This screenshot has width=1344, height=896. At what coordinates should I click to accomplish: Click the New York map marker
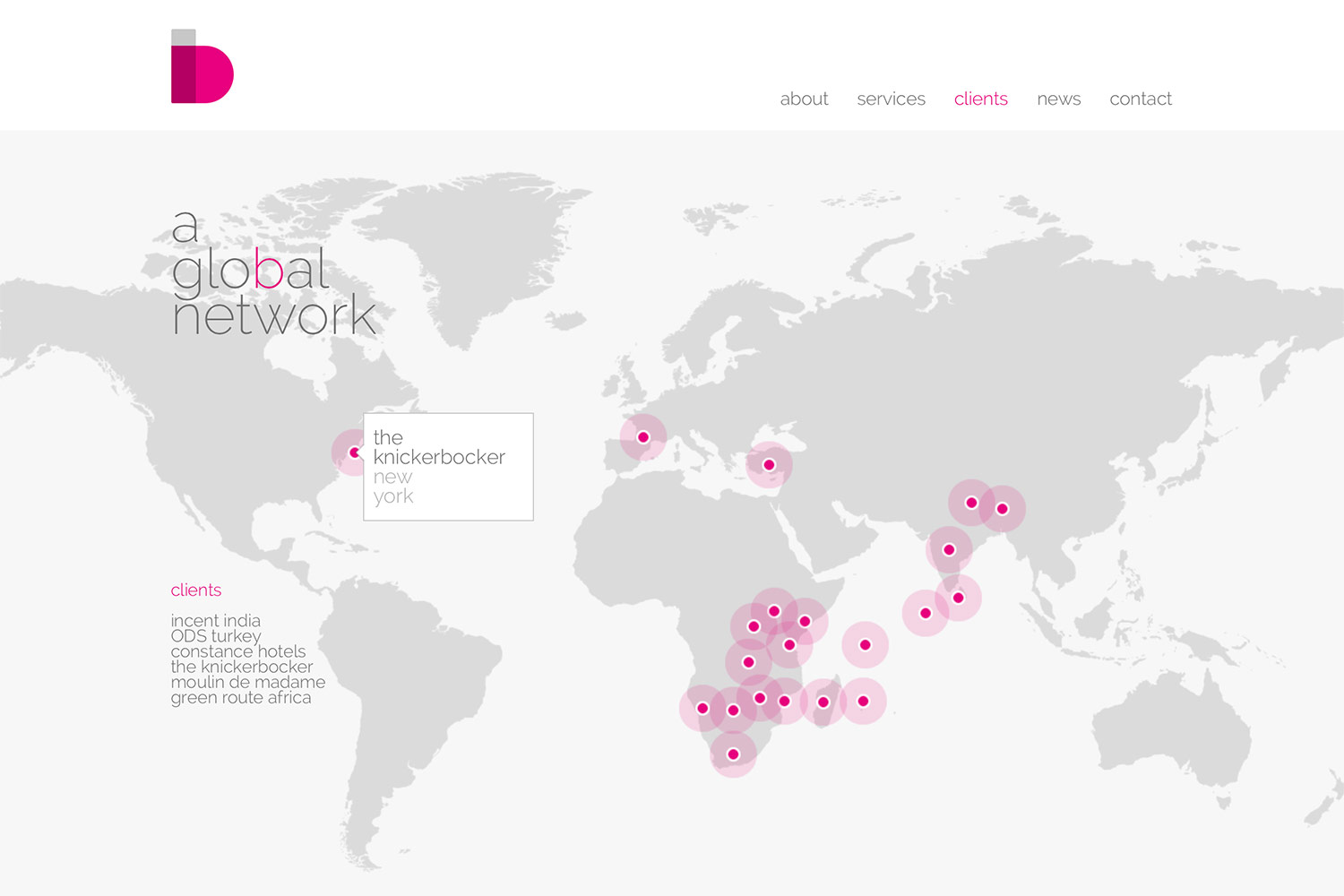point(354,452)
